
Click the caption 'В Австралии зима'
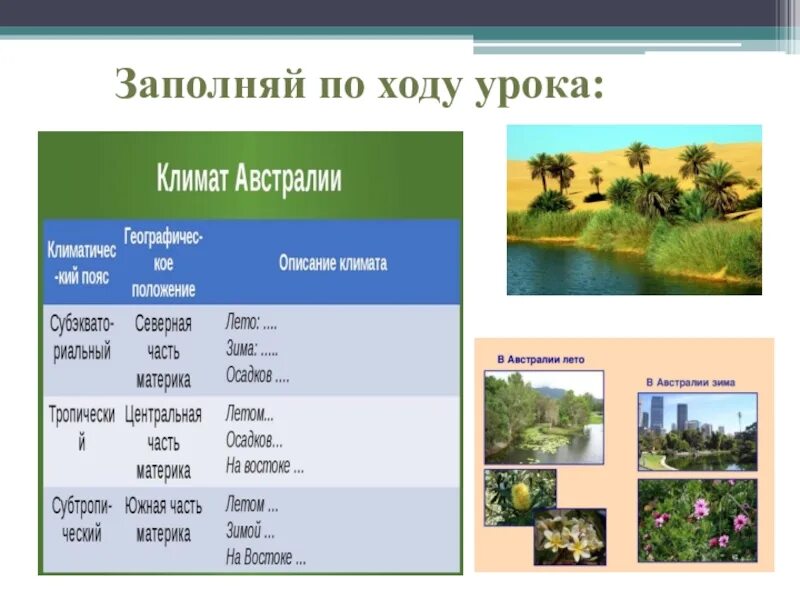tap(690, 383)
